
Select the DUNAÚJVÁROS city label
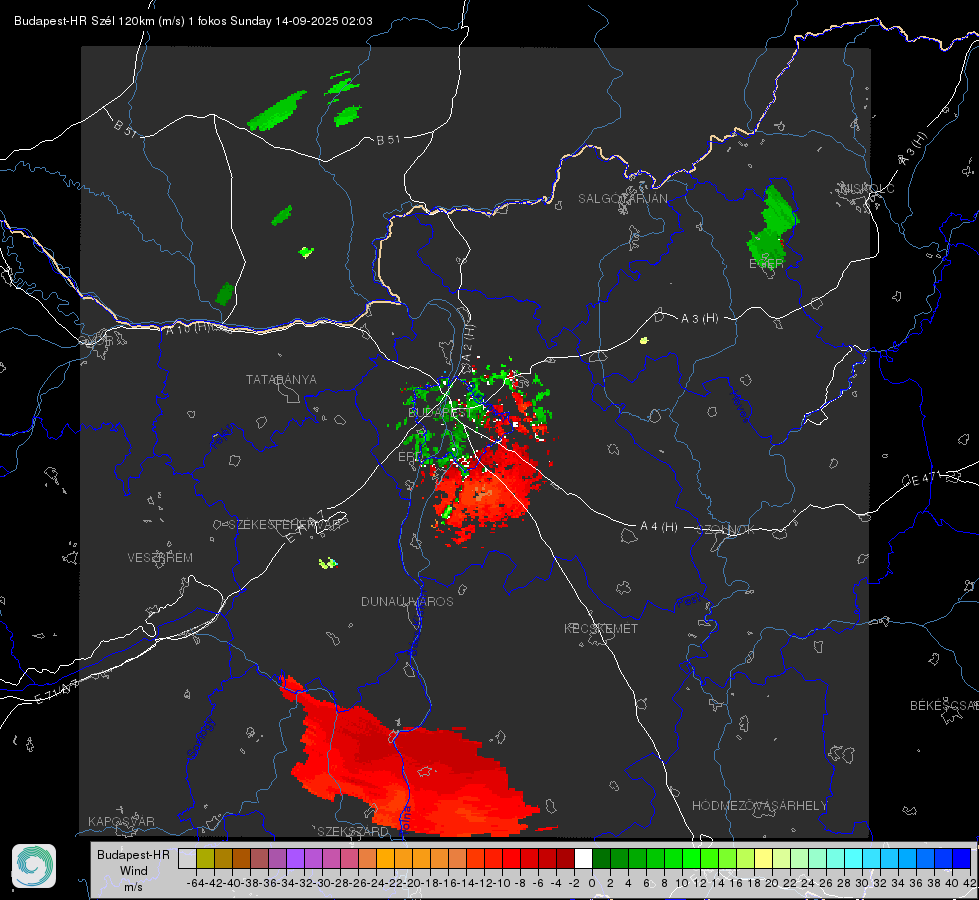click(x=407, y=601)
